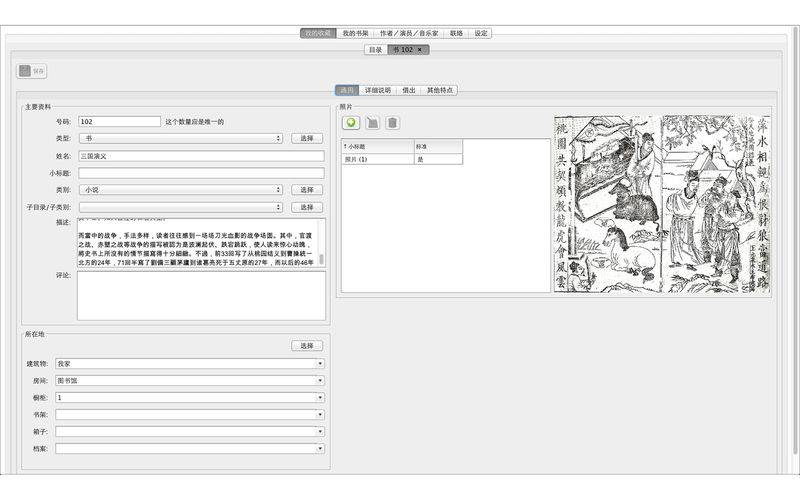
Task: Expand the 档案 combo box
Action: pos(320,448)
